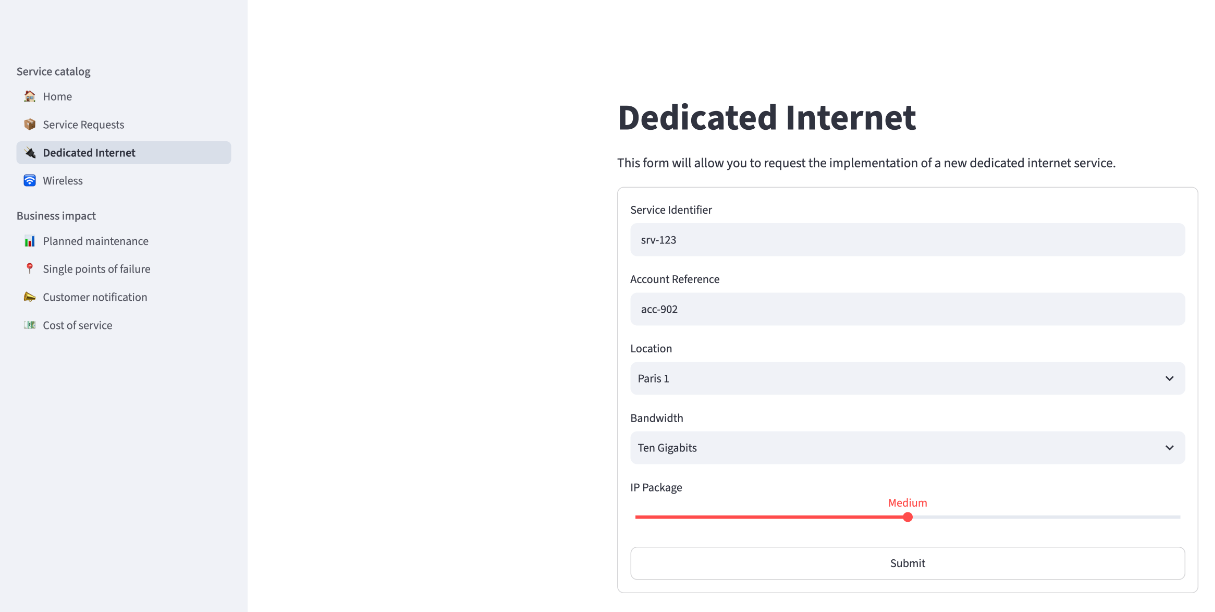The image size is (1215, 612).
Task: Click the Service Identifier input field
Action: coord(907,240)
